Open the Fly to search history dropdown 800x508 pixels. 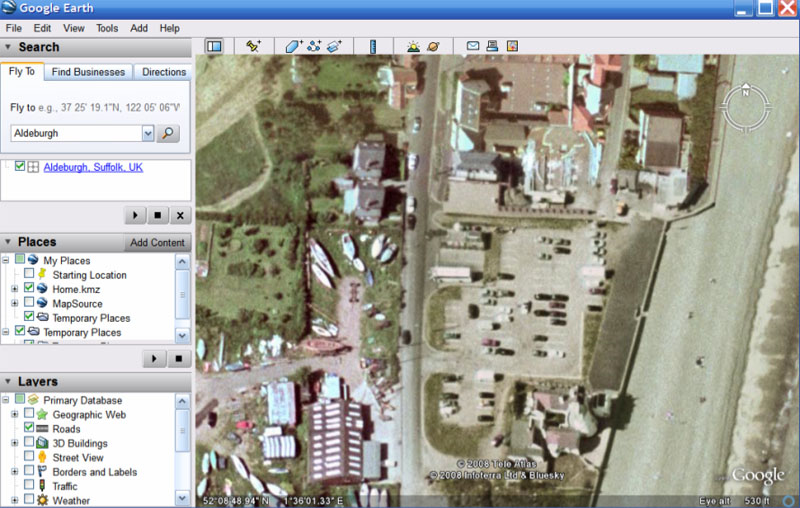coord(148,134)
